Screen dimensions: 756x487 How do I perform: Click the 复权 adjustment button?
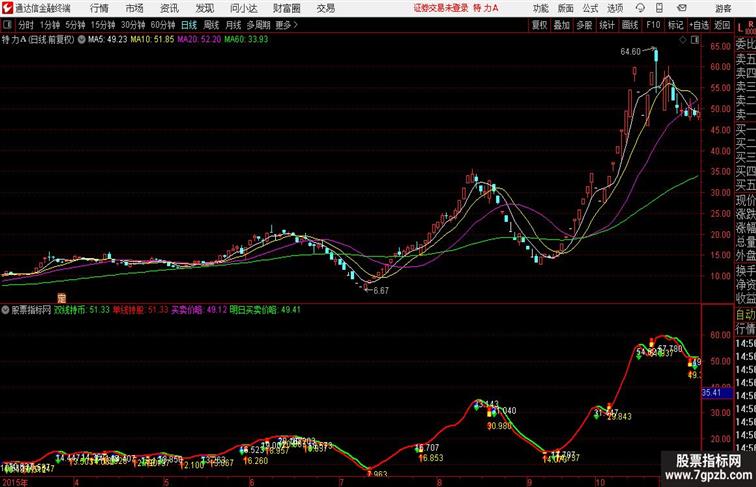tap(539, 25)
